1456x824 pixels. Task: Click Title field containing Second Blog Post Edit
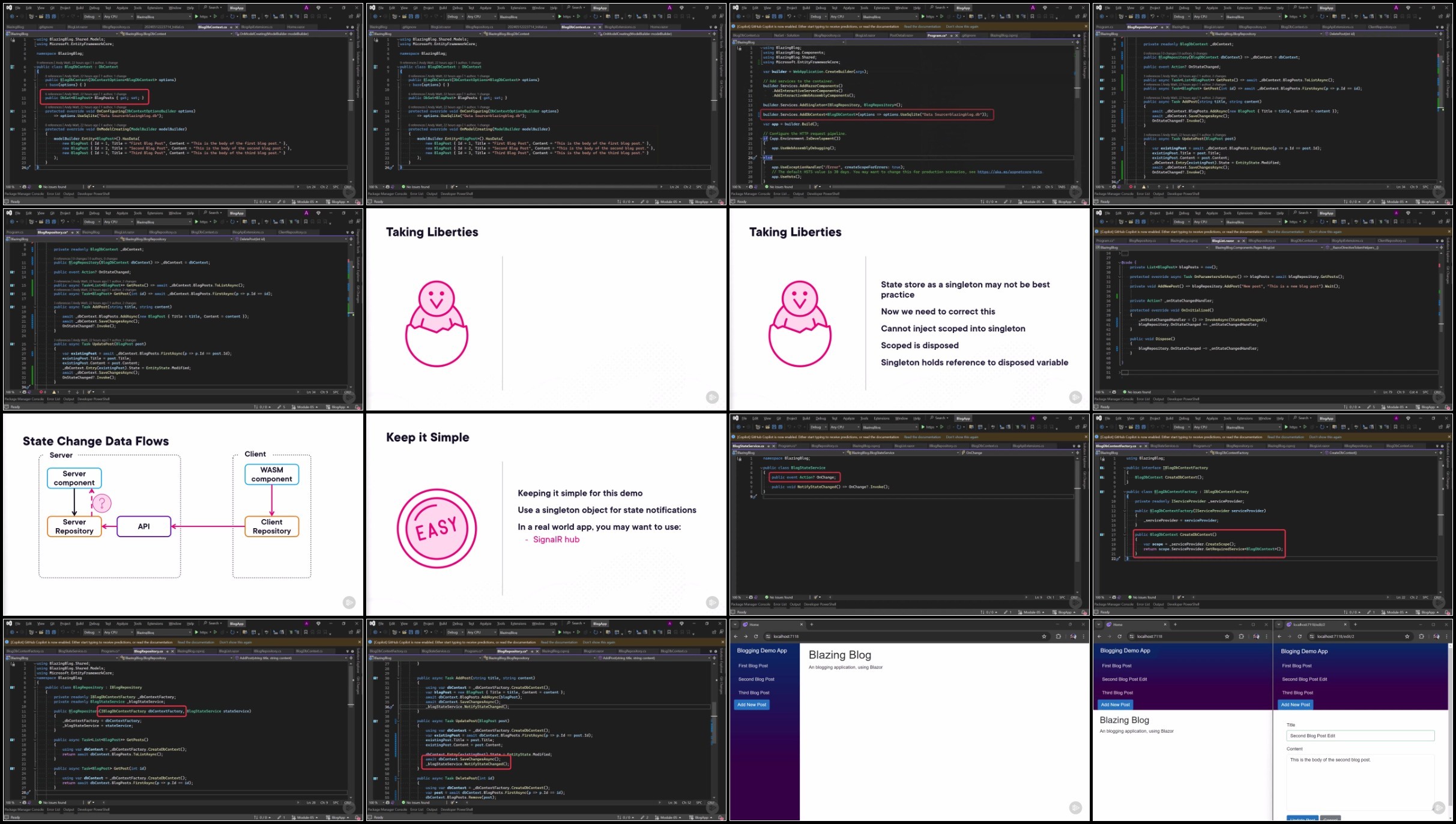tap(1360, 736)
